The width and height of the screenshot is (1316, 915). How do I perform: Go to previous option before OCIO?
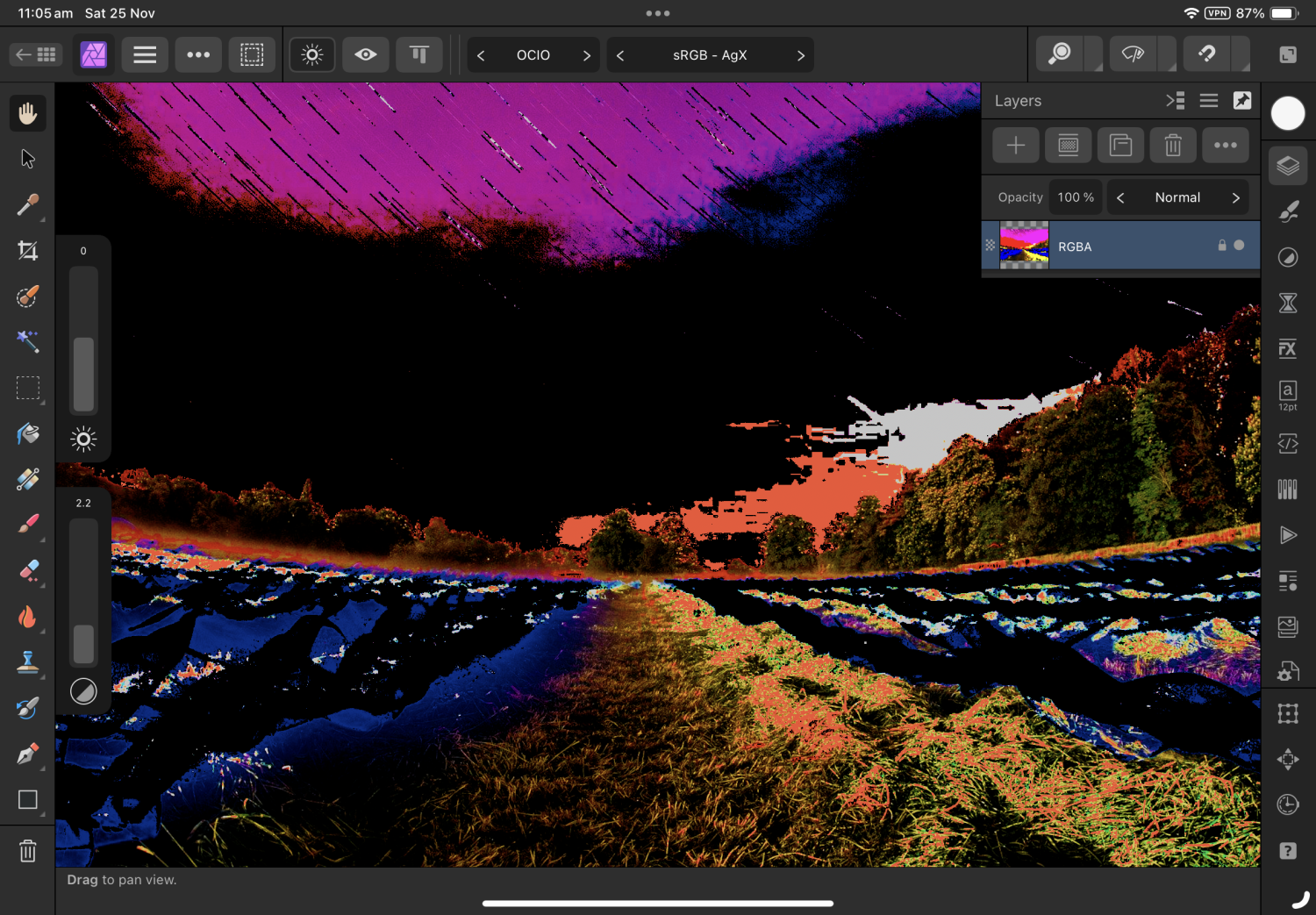coord(481,55)
